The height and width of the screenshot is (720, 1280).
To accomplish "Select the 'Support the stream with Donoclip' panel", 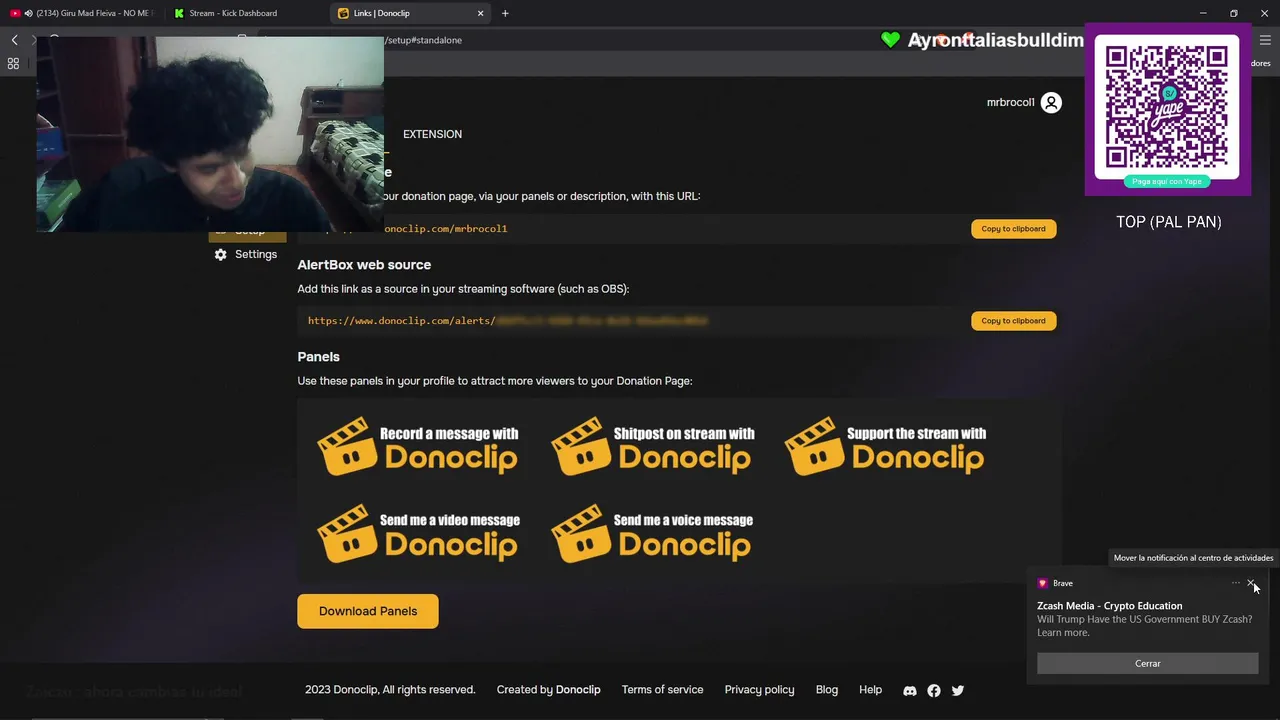I will pos(885,446).
